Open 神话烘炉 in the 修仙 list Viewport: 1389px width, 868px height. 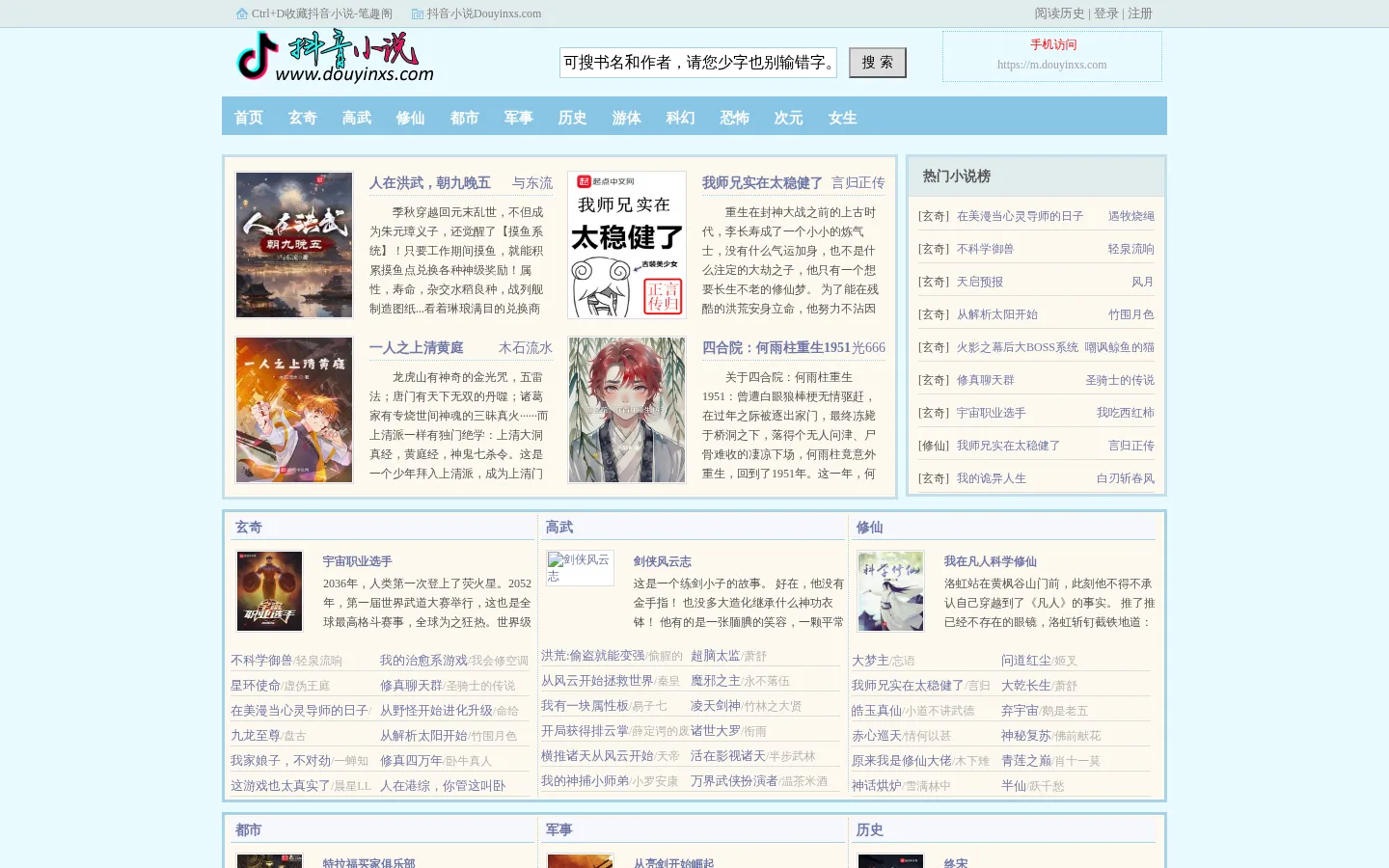click(877, 786)
